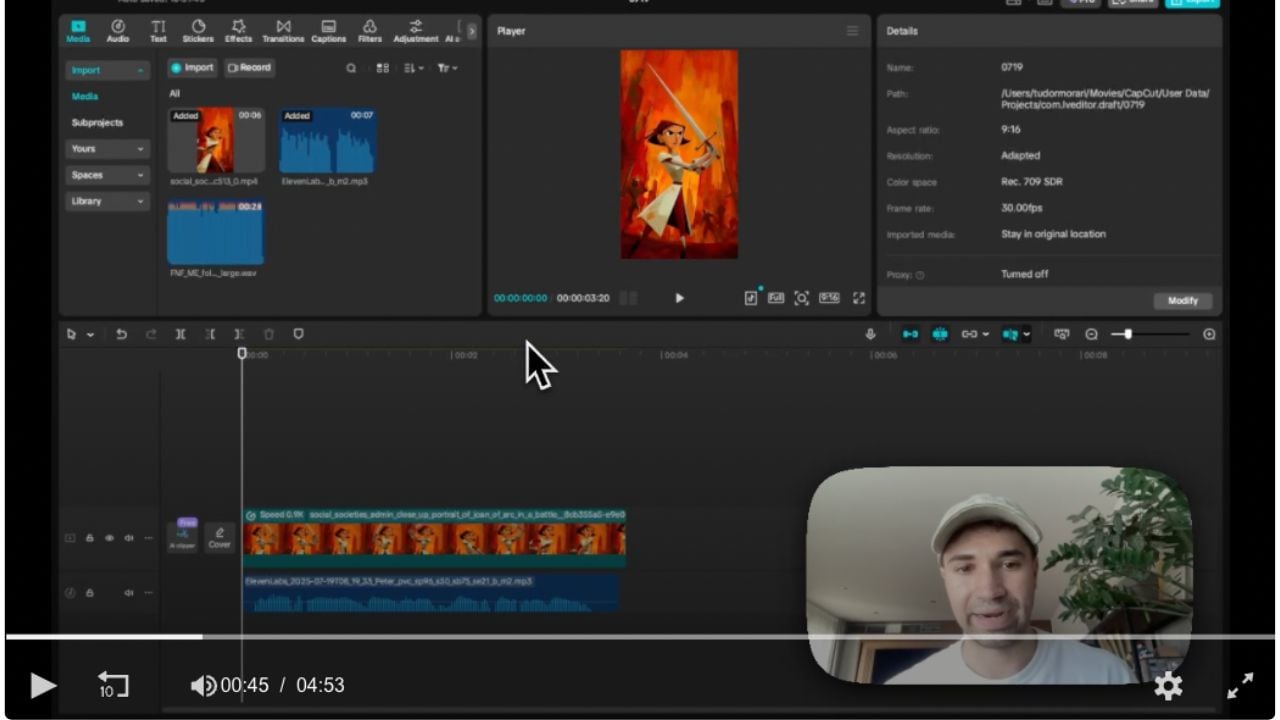Open the Stickers tab
This screenshot has width=1280, height=720.
tap(198, 31)
